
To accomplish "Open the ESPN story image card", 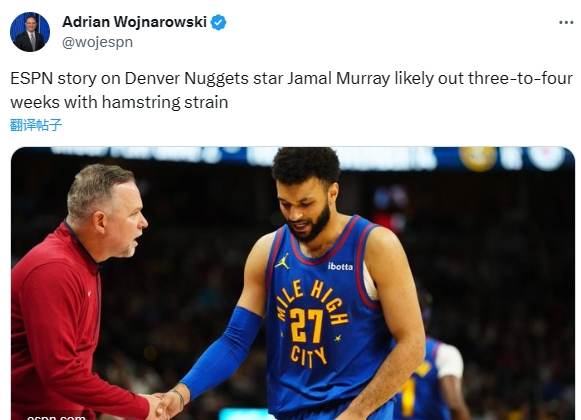I will coord(293,284).
